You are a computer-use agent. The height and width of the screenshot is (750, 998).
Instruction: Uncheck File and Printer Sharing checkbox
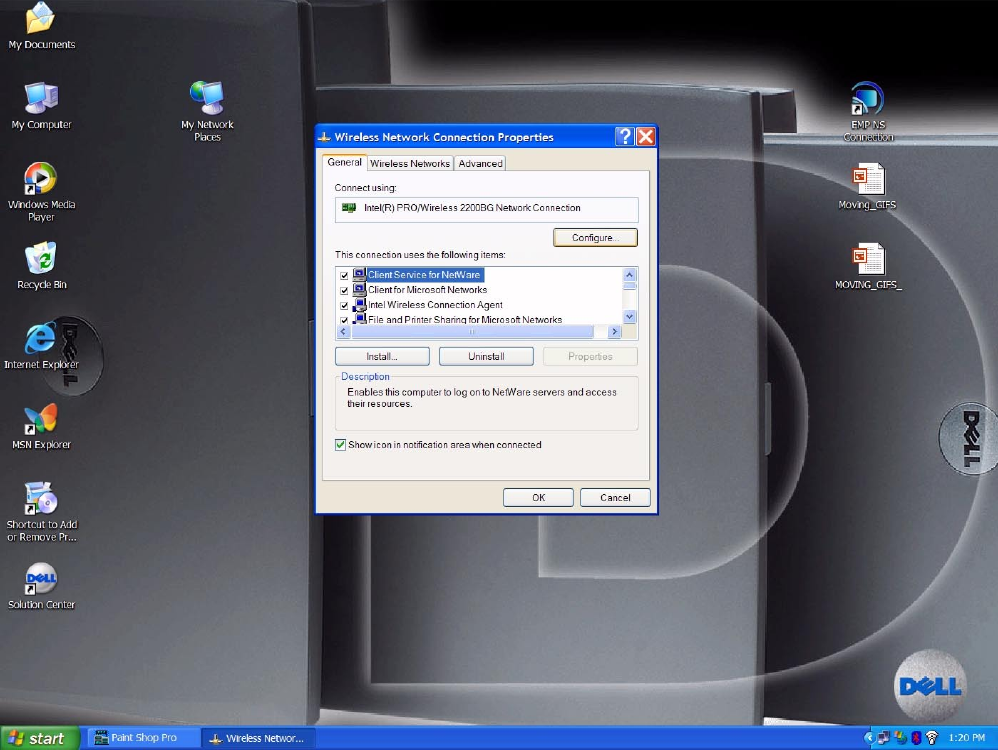coord(344,320)
